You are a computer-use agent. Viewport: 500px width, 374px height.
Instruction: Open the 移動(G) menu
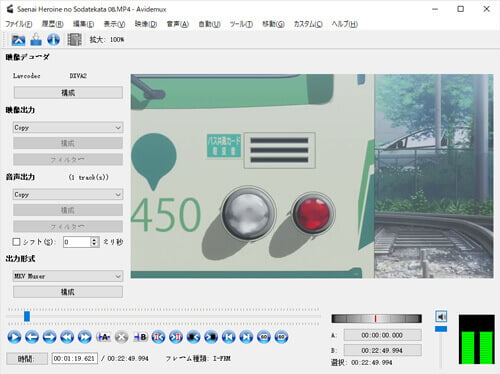pyautogui.click(x=273, y=24)
